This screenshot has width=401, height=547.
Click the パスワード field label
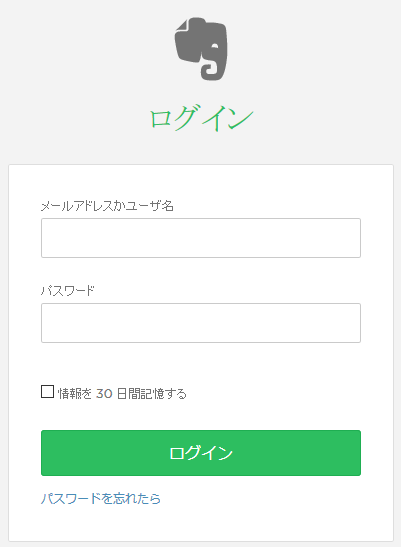68,290
